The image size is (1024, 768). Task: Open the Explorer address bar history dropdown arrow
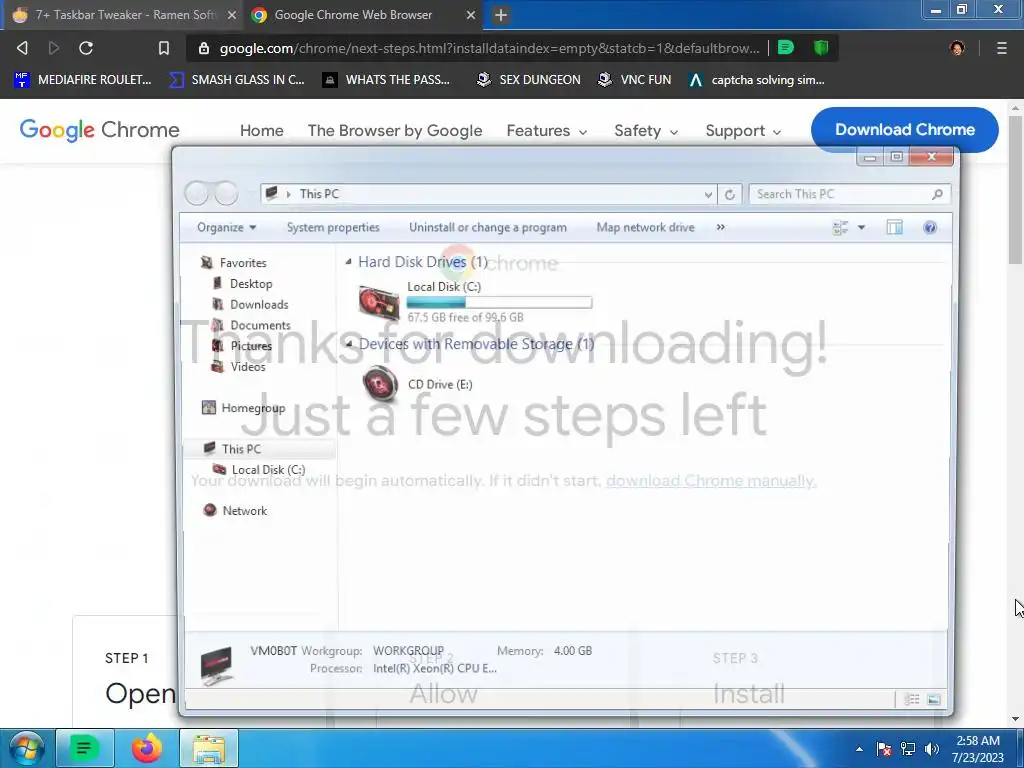click(x=708, y=194)
